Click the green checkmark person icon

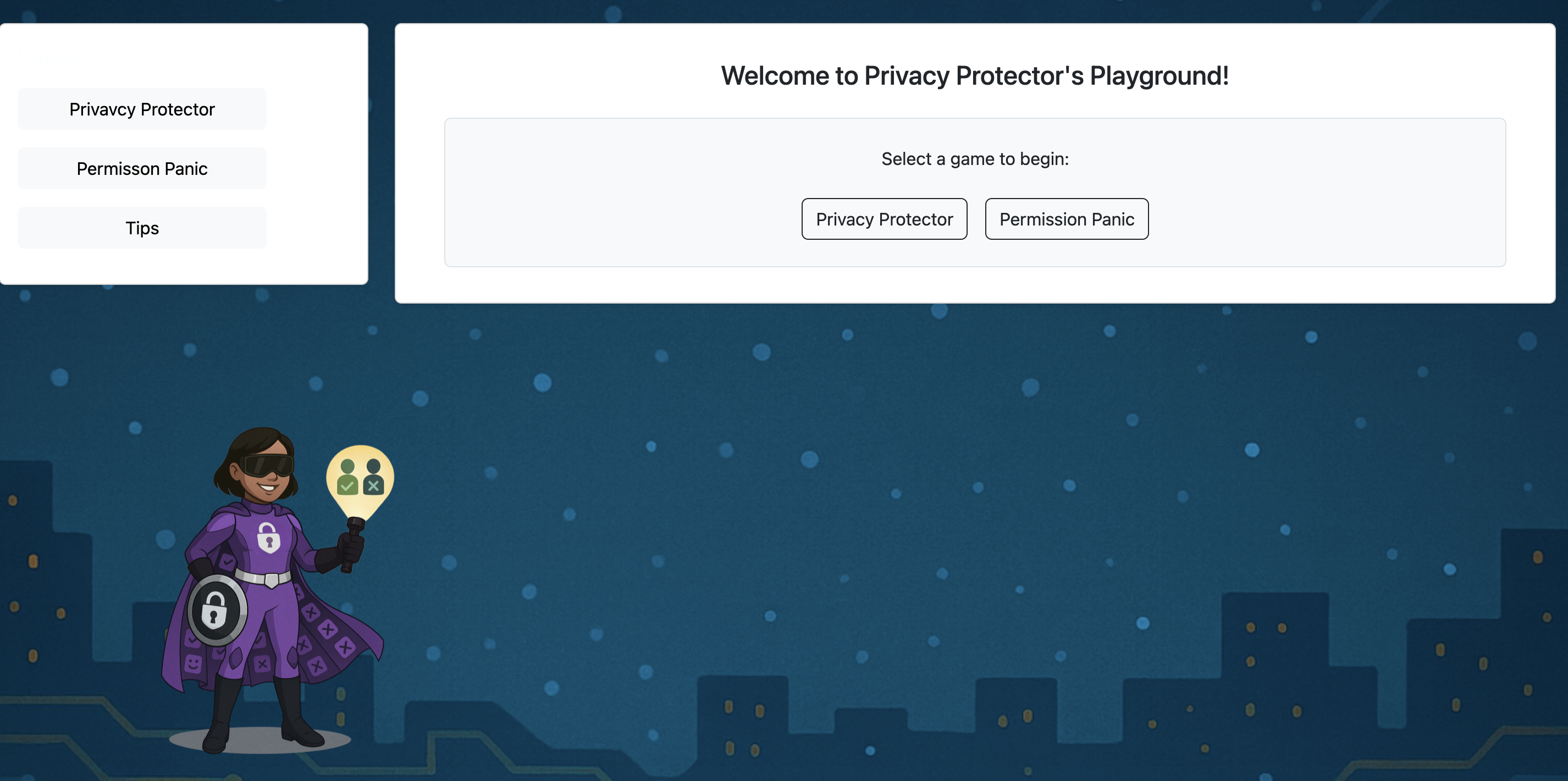point(347,478)
